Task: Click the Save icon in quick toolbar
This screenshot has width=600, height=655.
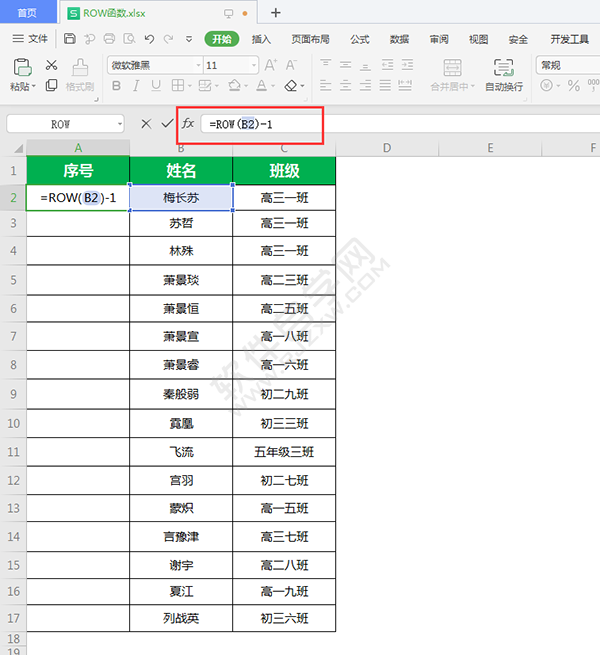Action: [70, 39]
